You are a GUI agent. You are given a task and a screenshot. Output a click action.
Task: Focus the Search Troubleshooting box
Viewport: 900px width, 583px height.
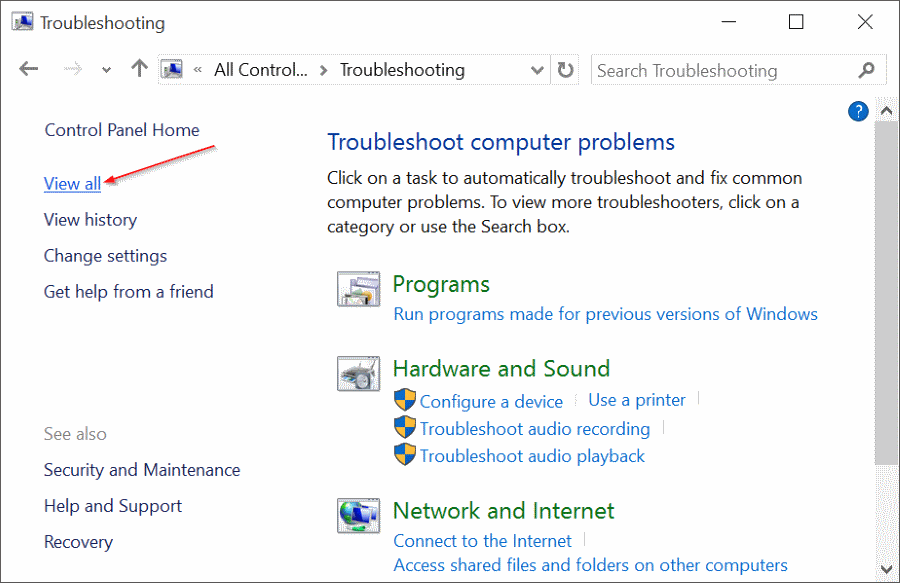(738, 70)
